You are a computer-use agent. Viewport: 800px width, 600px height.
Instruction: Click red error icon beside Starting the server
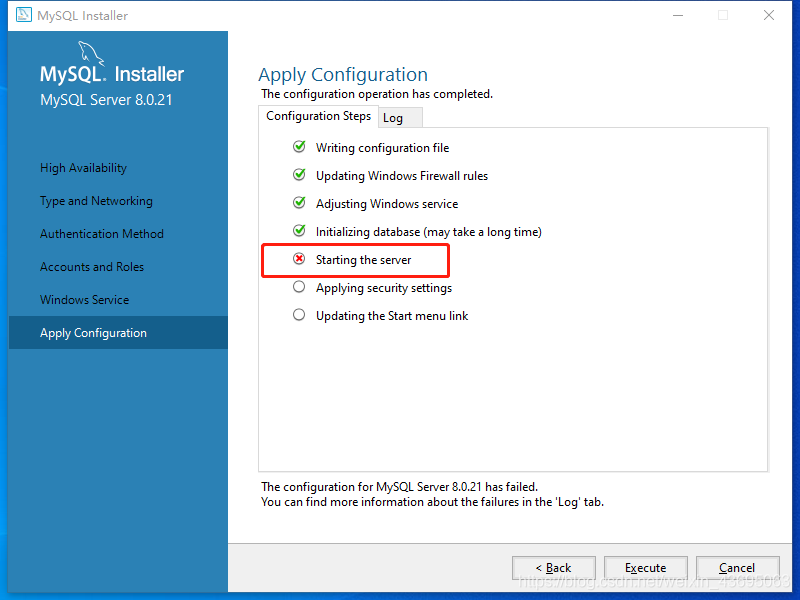coord(299,259)
